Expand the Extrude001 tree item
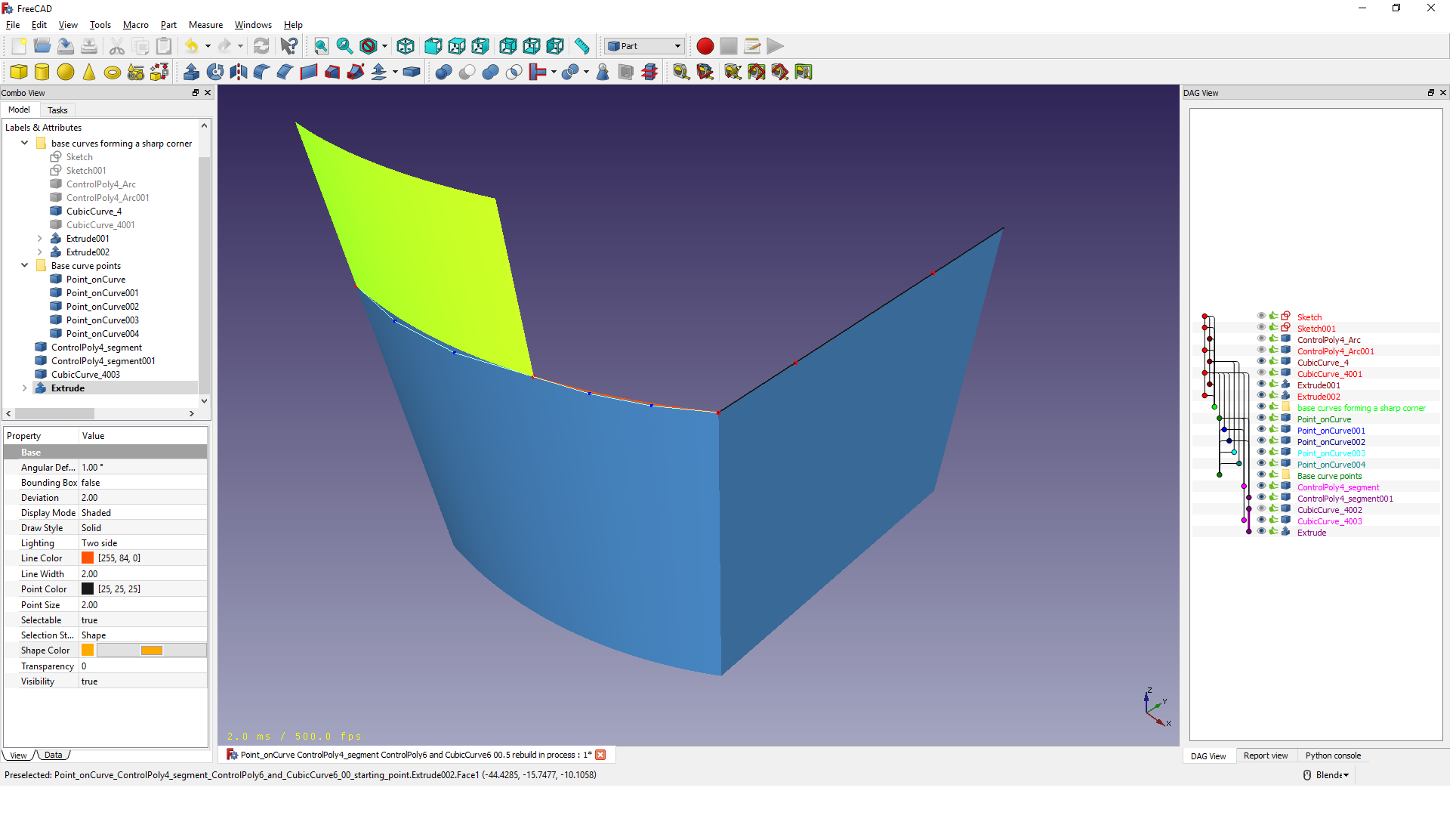1456x825 pixels. (40, 239)
